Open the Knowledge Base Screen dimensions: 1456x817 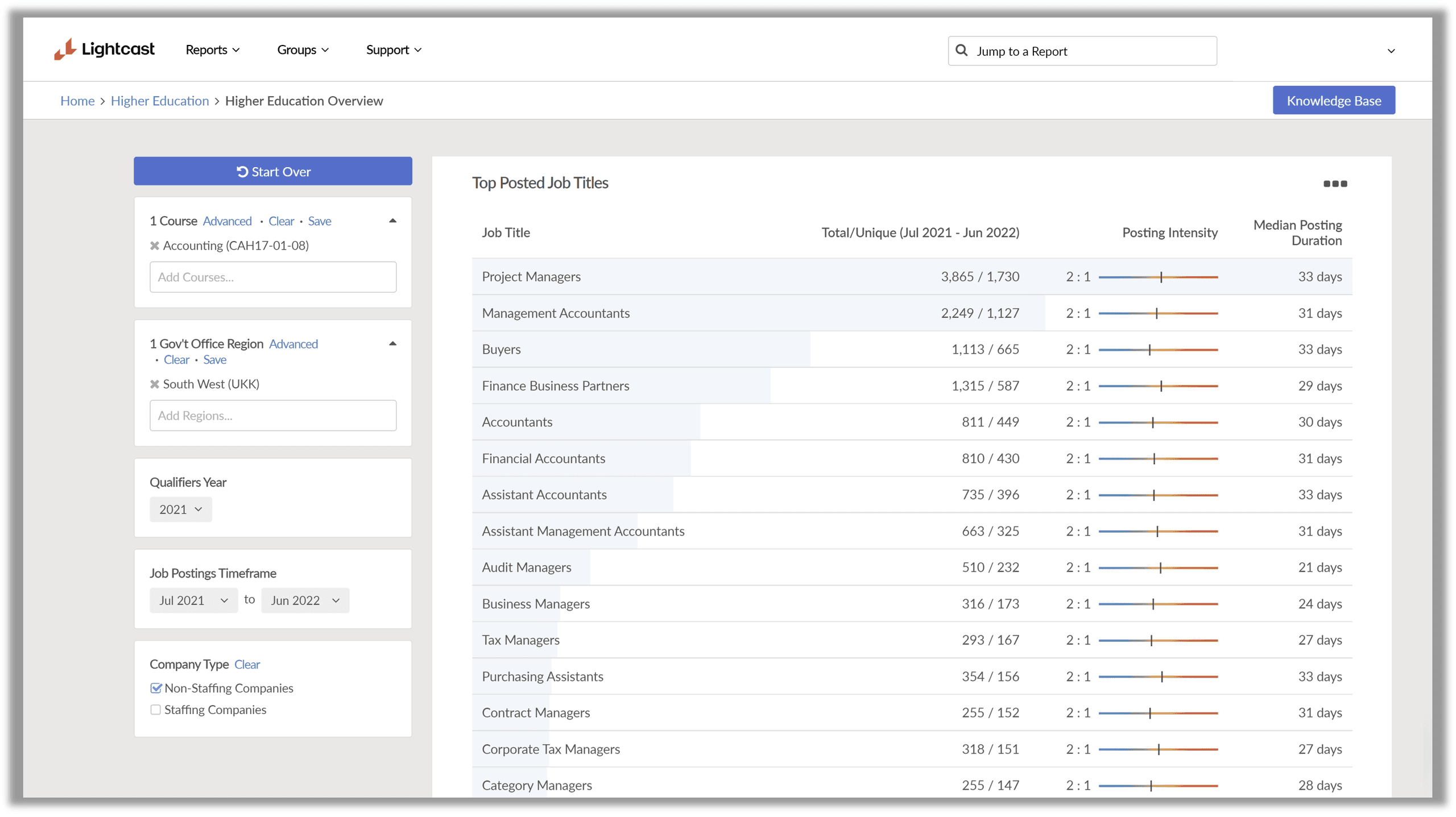coord(1333,101)
